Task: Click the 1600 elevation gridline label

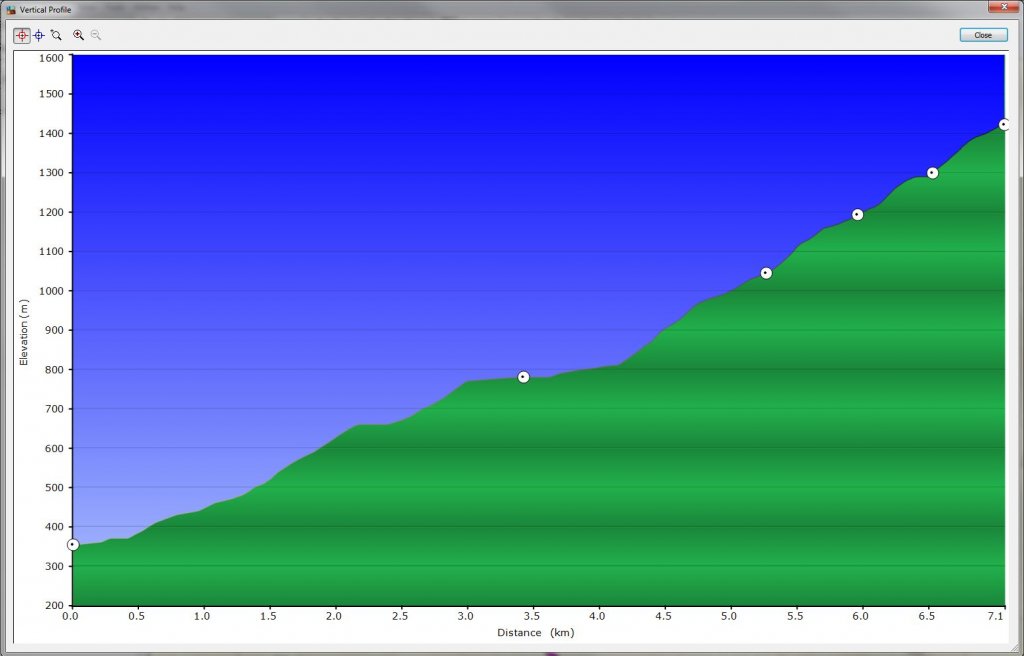Action: 52,59
